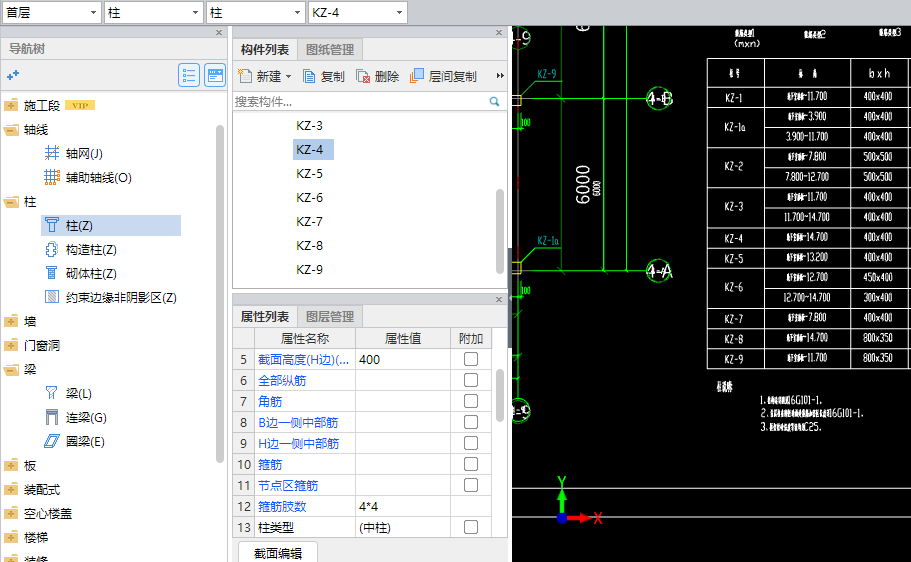Click the search magnifier icon
Screen dimensions: 911x562
tap(494, 102)
